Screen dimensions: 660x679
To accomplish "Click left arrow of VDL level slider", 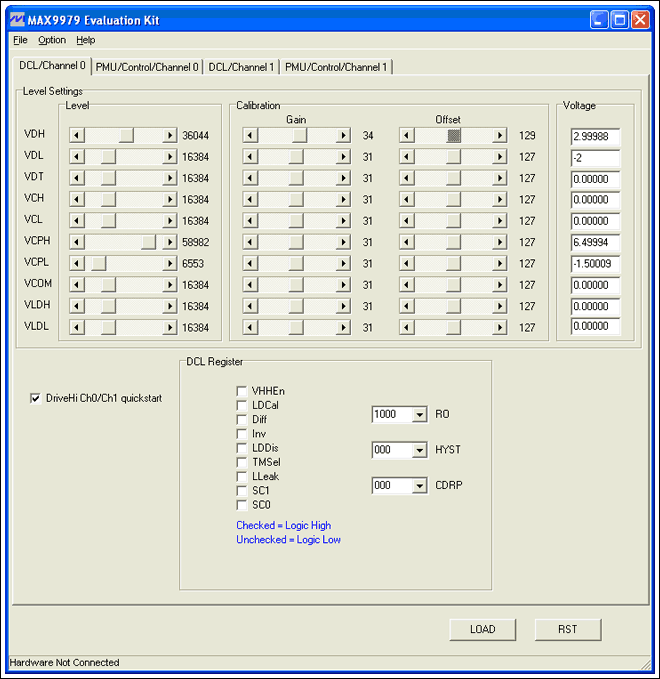I will point(76,157).
